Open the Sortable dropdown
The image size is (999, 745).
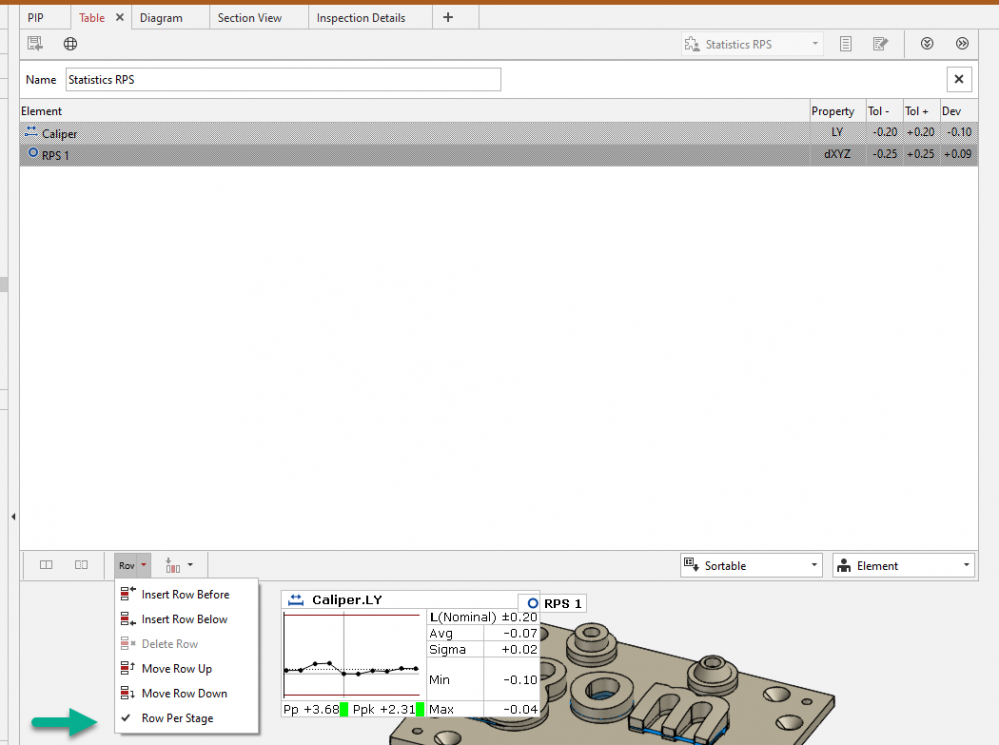click(x=751, y=565)
